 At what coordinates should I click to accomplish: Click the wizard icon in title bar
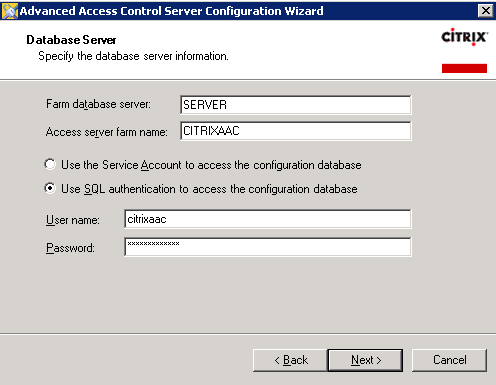point(9,11)
